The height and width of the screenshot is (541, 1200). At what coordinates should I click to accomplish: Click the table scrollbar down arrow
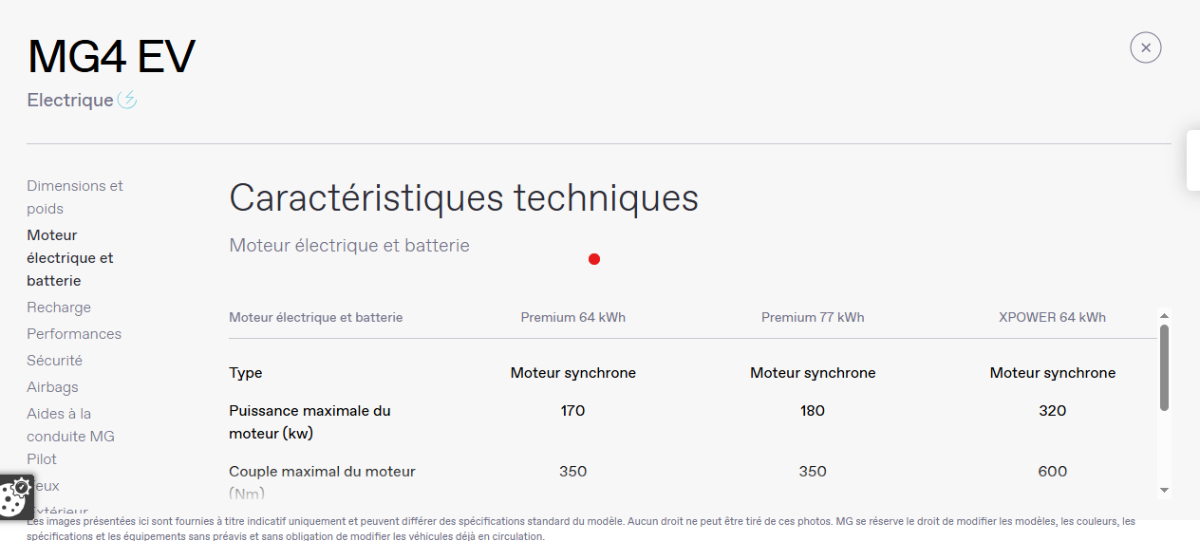[1164, 489]
